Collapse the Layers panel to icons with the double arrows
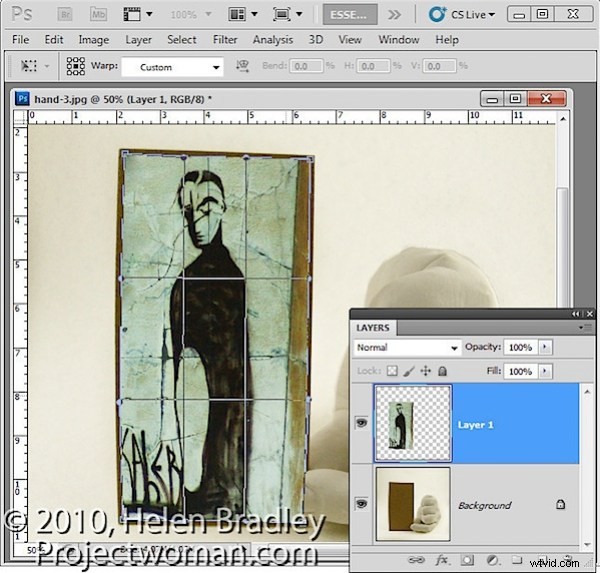 tap(576, 314)
